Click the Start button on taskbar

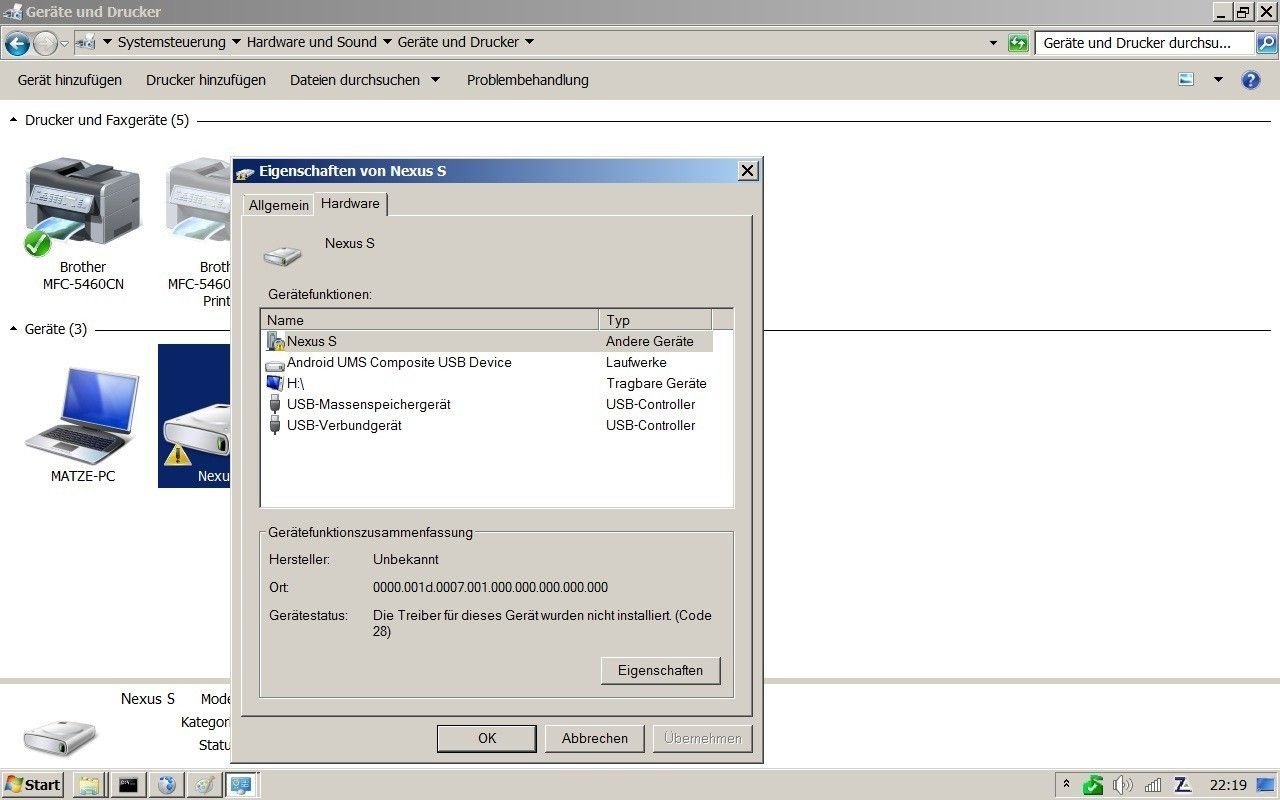click(x=33, y=785)
